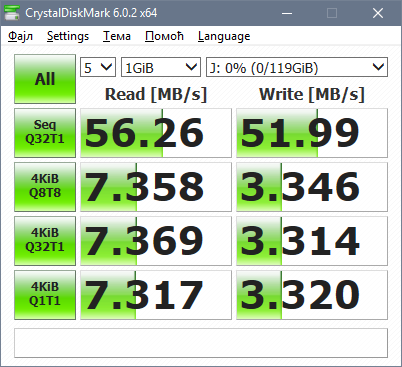402x367 pixels.
Task: Run all benchmarks with the All button
Action: coord(45,79)
